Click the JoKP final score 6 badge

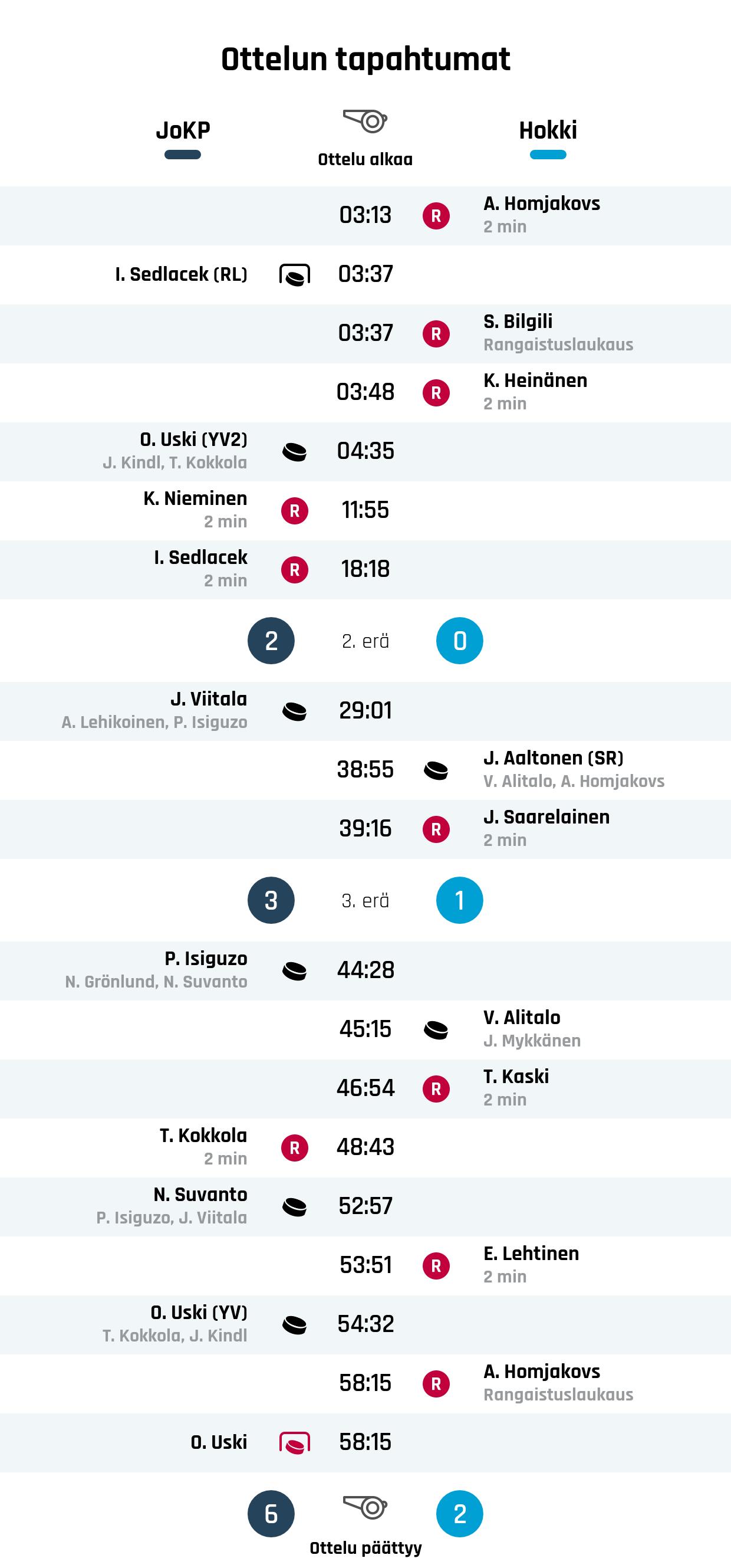tap(271, 1513)
